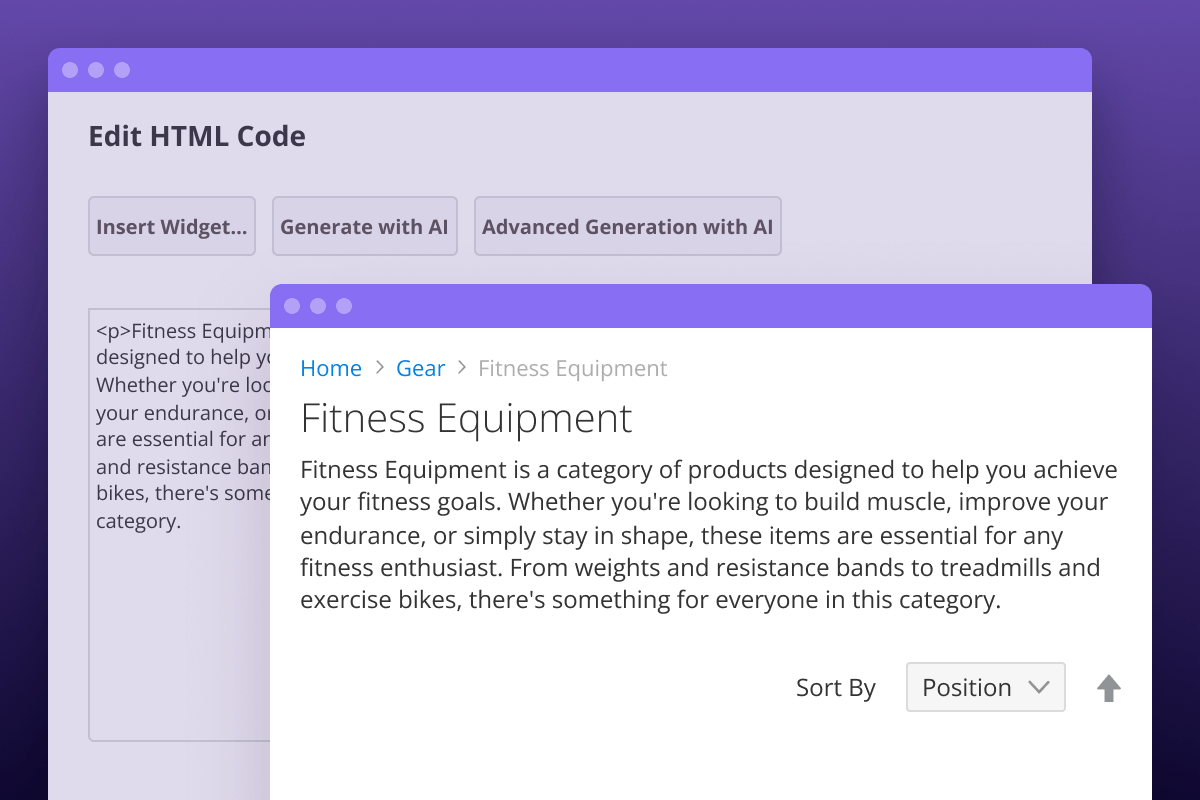Click the large Fitness Equipment page heading
The image size is (1200, 800).
466,417
